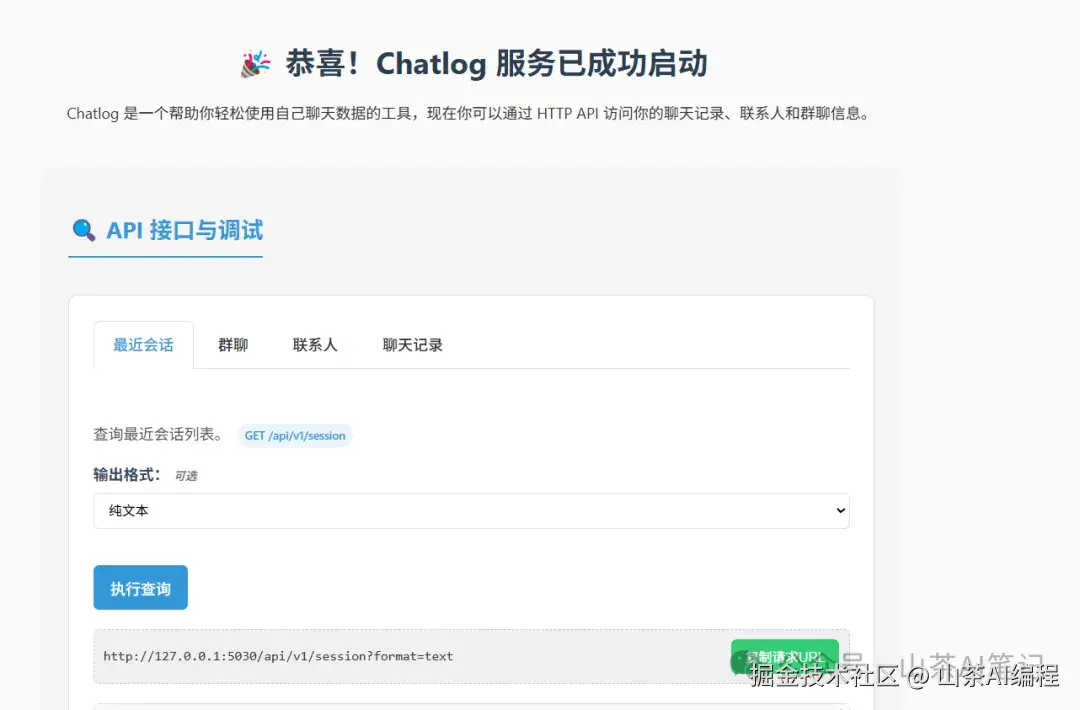Switch to the 群聊 tab
Image resolution: width=1080 pixels, height=710 pixels.
click(232, 344)
